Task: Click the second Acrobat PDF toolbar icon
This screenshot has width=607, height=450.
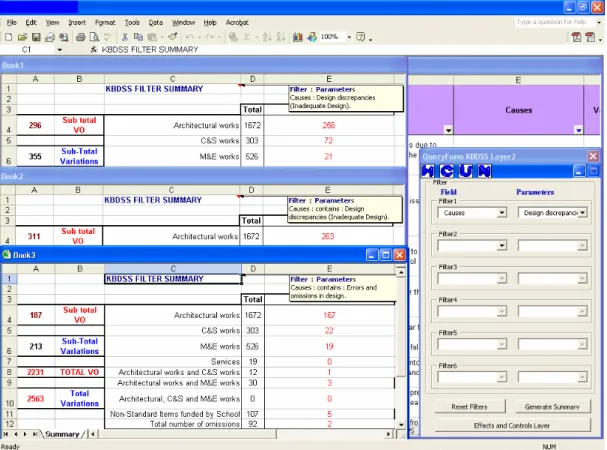Action: (590, 37)
